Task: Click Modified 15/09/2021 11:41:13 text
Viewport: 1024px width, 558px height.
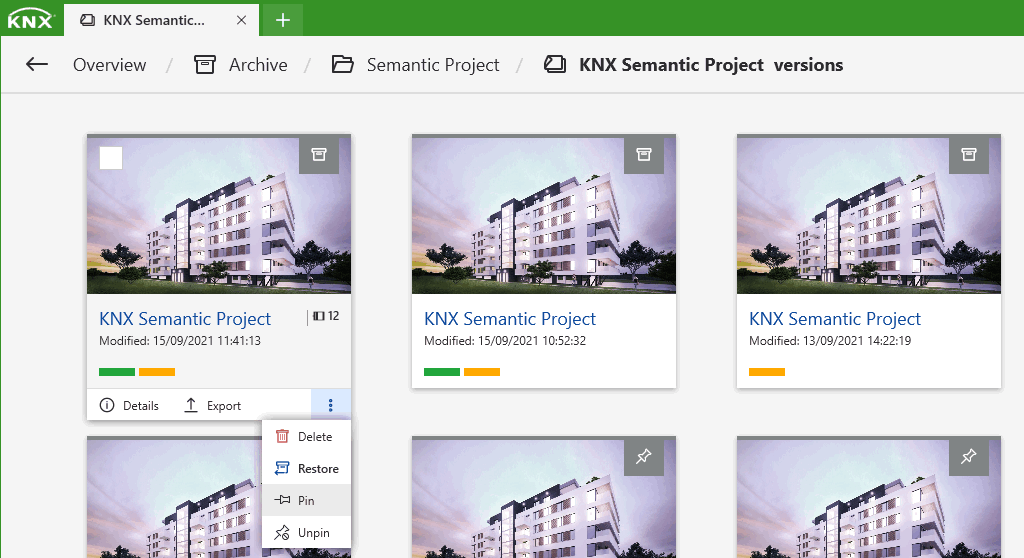Action: pyautogui.click(x=180, y=340)
